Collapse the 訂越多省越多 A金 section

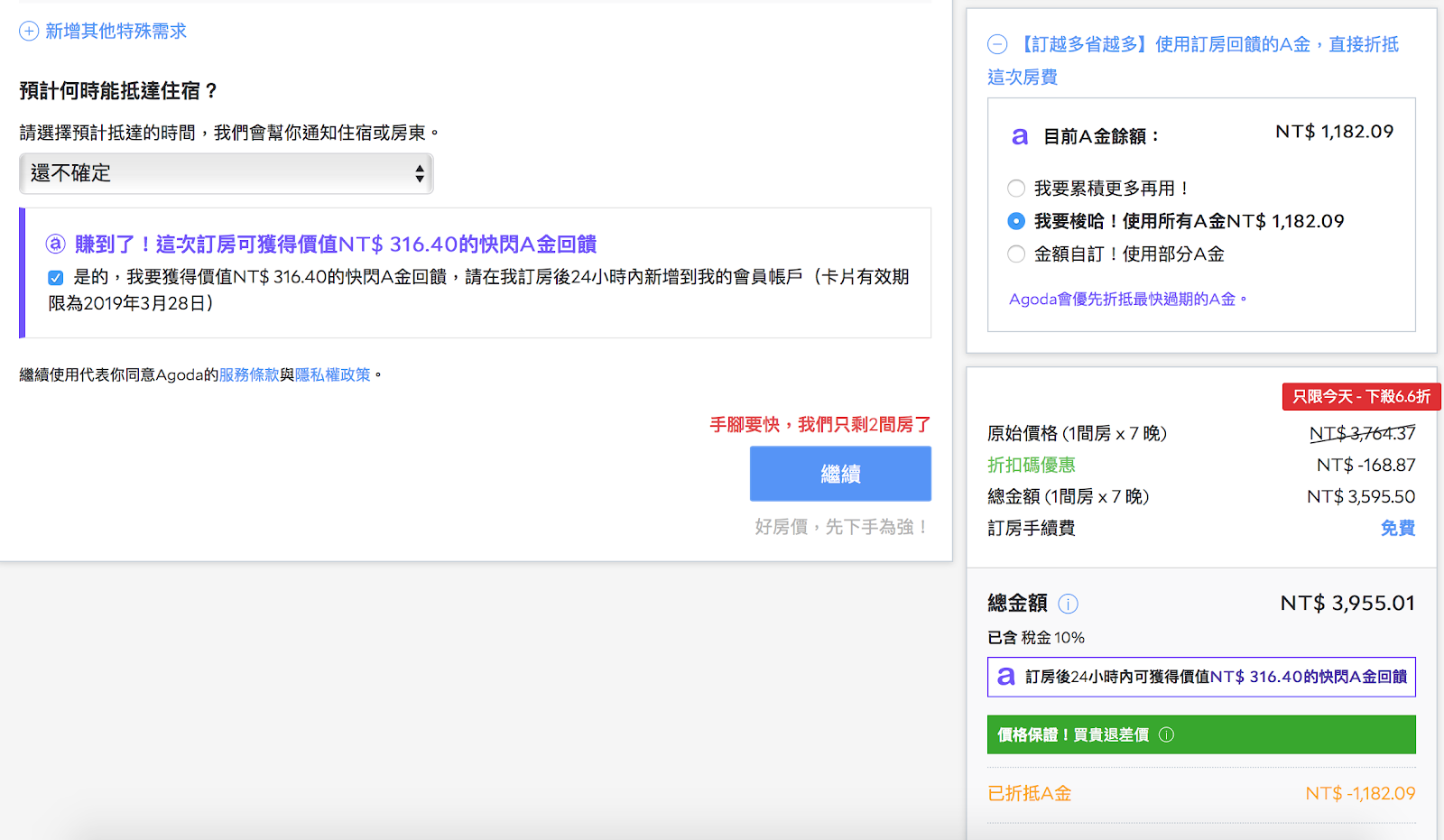[x=997, y=44]
